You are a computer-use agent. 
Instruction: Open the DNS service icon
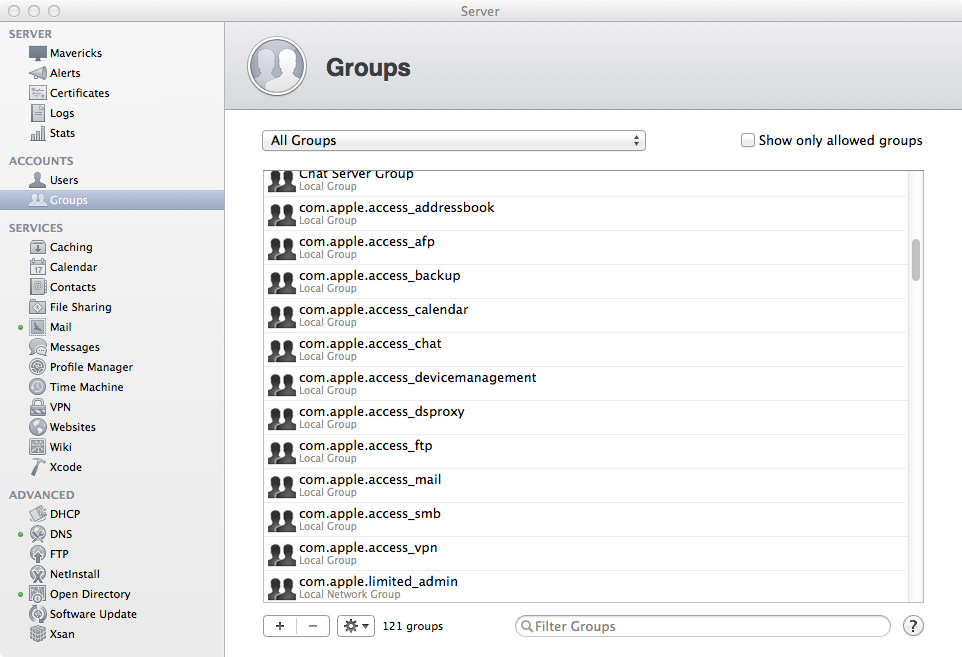pos(37,534)
